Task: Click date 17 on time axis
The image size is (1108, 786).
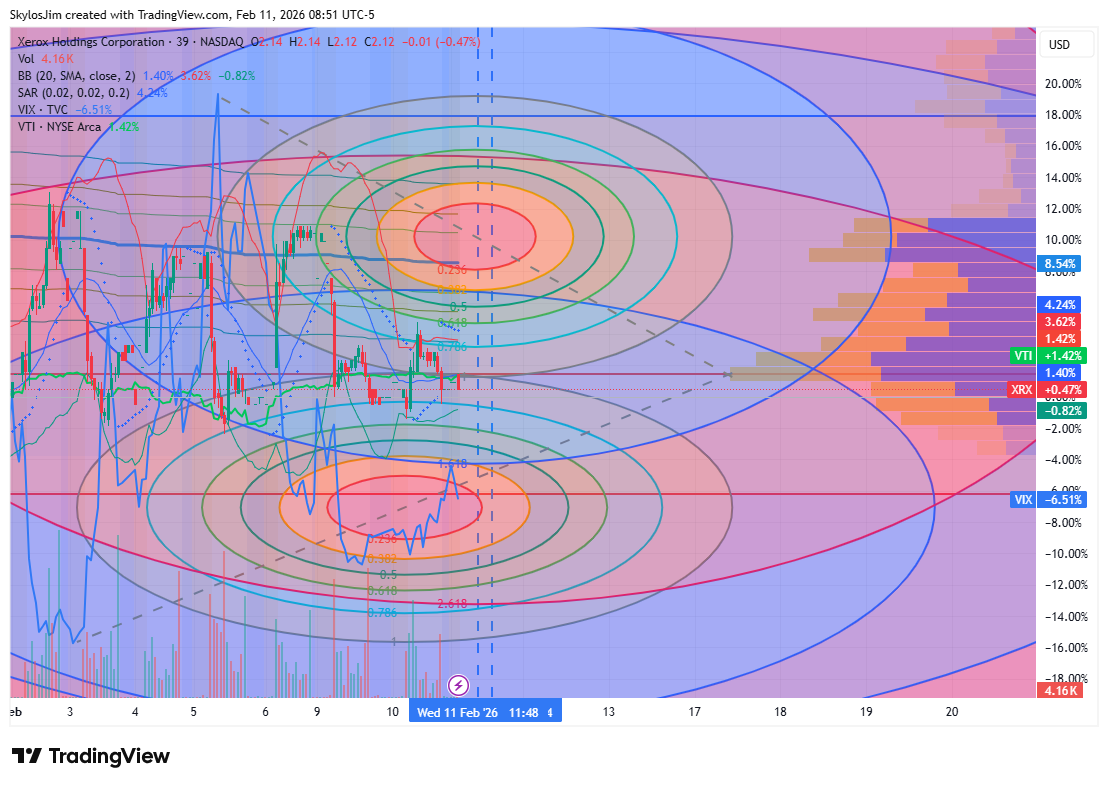Action: [695, 712]
